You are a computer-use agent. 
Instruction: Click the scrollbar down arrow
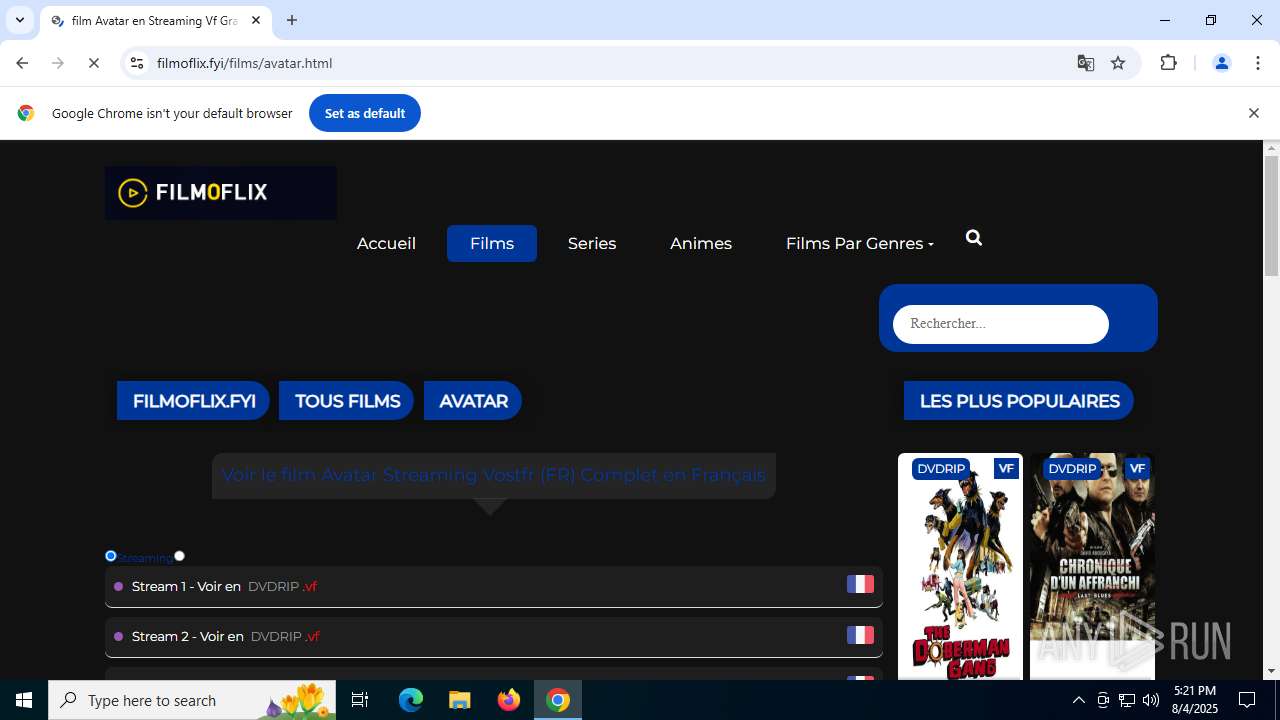coord(1272,671)
